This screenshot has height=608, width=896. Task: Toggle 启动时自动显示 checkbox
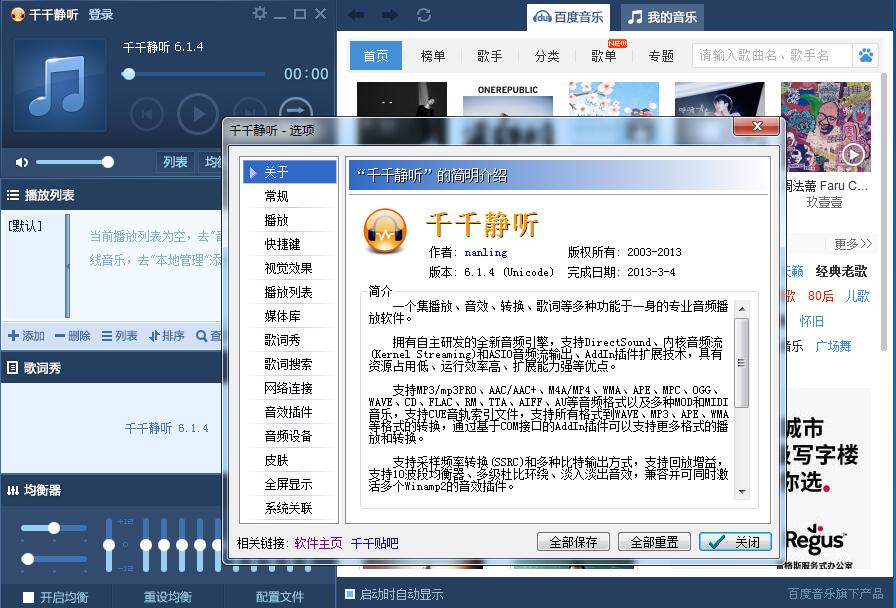[x=350, y=594]
